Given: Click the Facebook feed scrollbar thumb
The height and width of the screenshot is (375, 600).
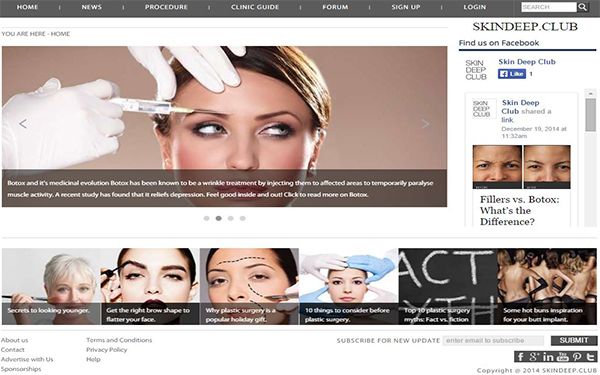Looking at the screenshot, I should 590,115.
